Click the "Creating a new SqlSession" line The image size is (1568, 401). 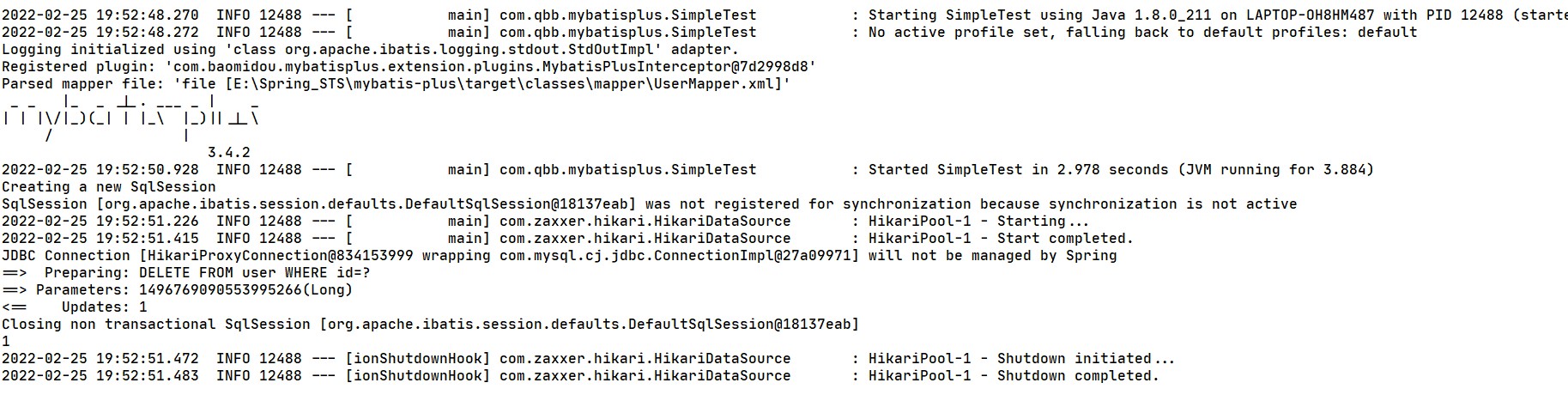pyautogui.click(x=109, y=186)
